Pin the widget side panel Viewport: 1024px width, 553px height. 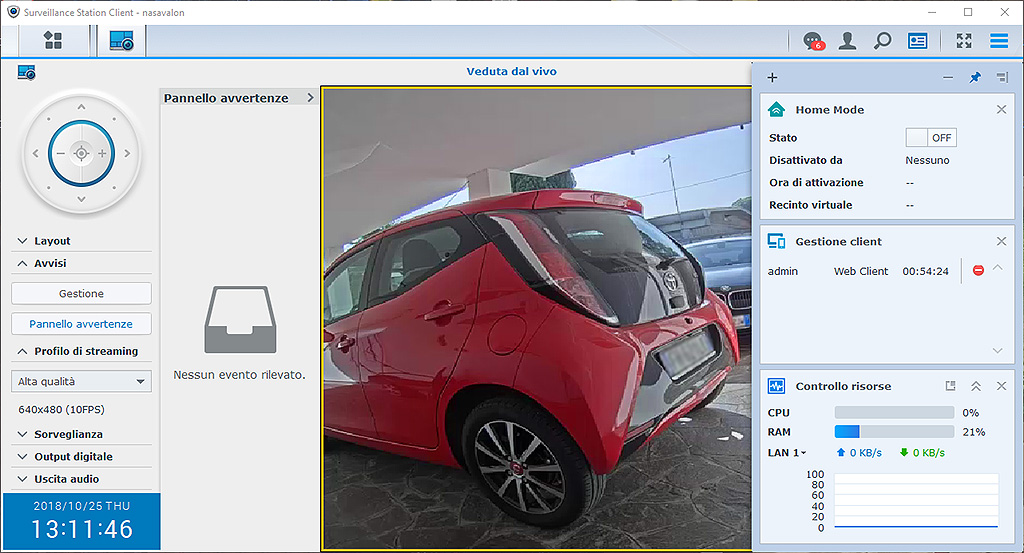975,78
